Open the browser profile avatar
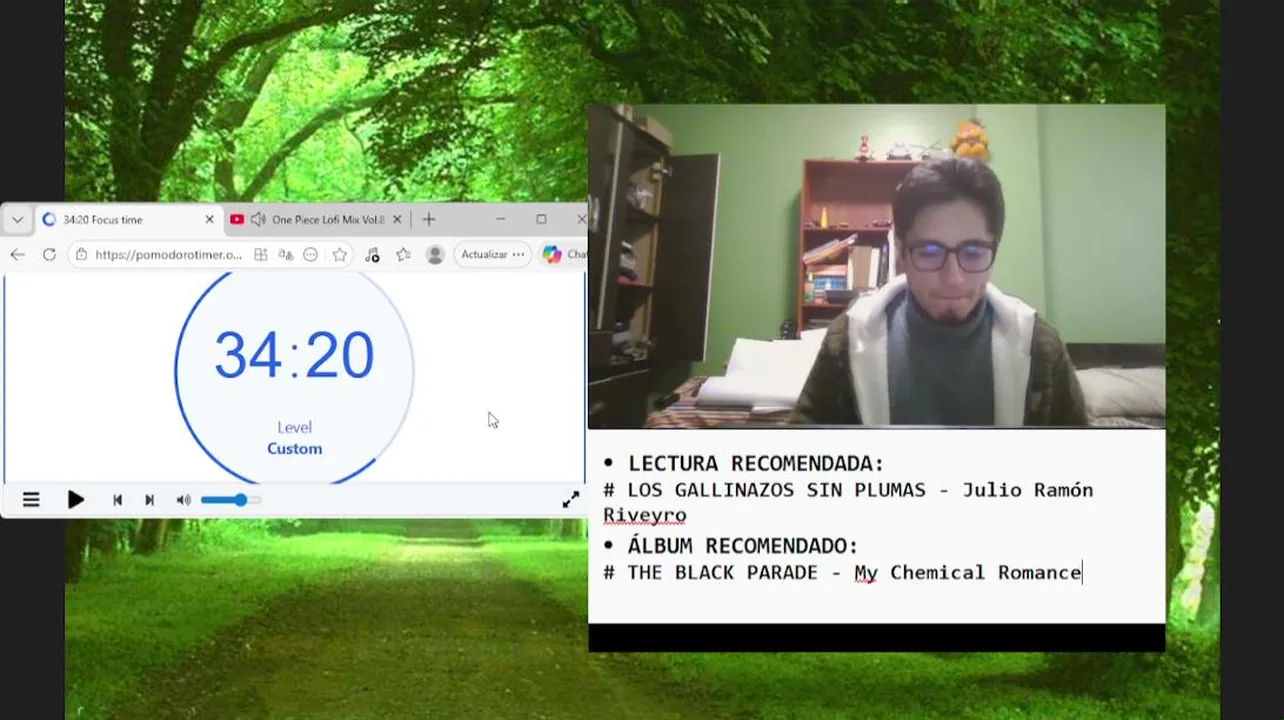Viewport: 1284px width, 720px height. point(435,255)
